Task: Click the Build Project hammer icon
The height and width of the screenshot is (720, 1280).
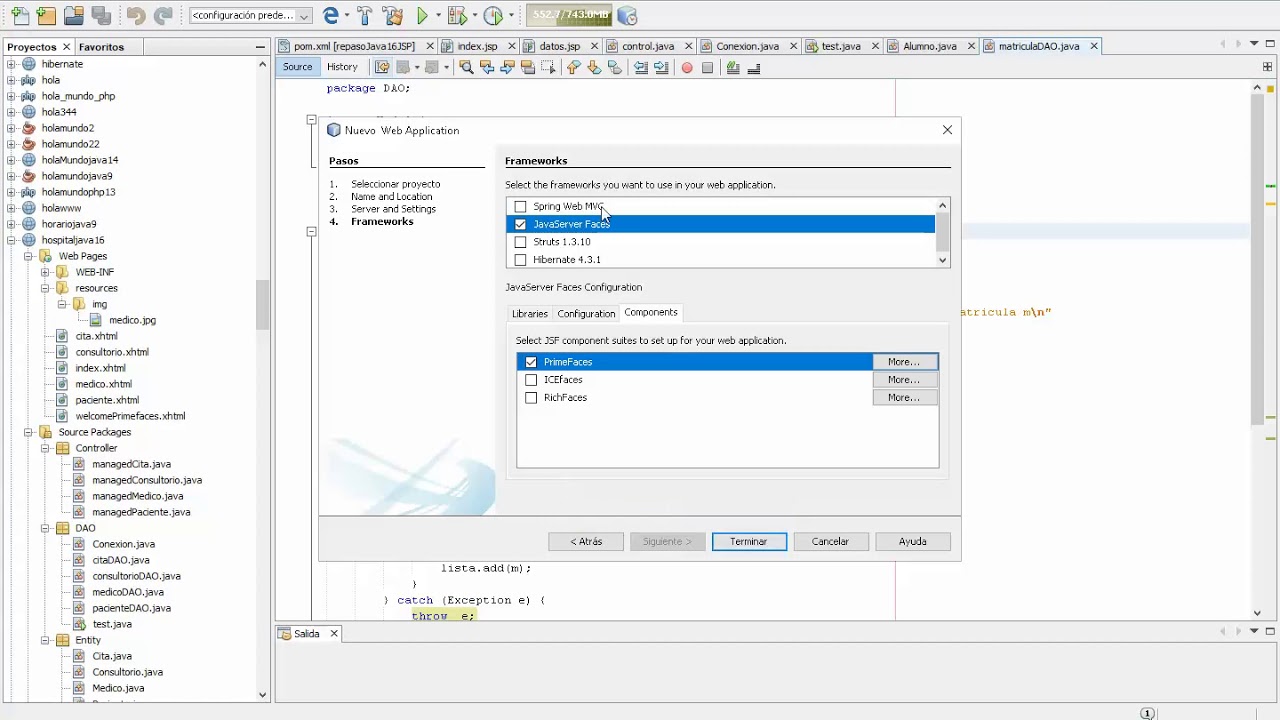Action: pos(364,15)
